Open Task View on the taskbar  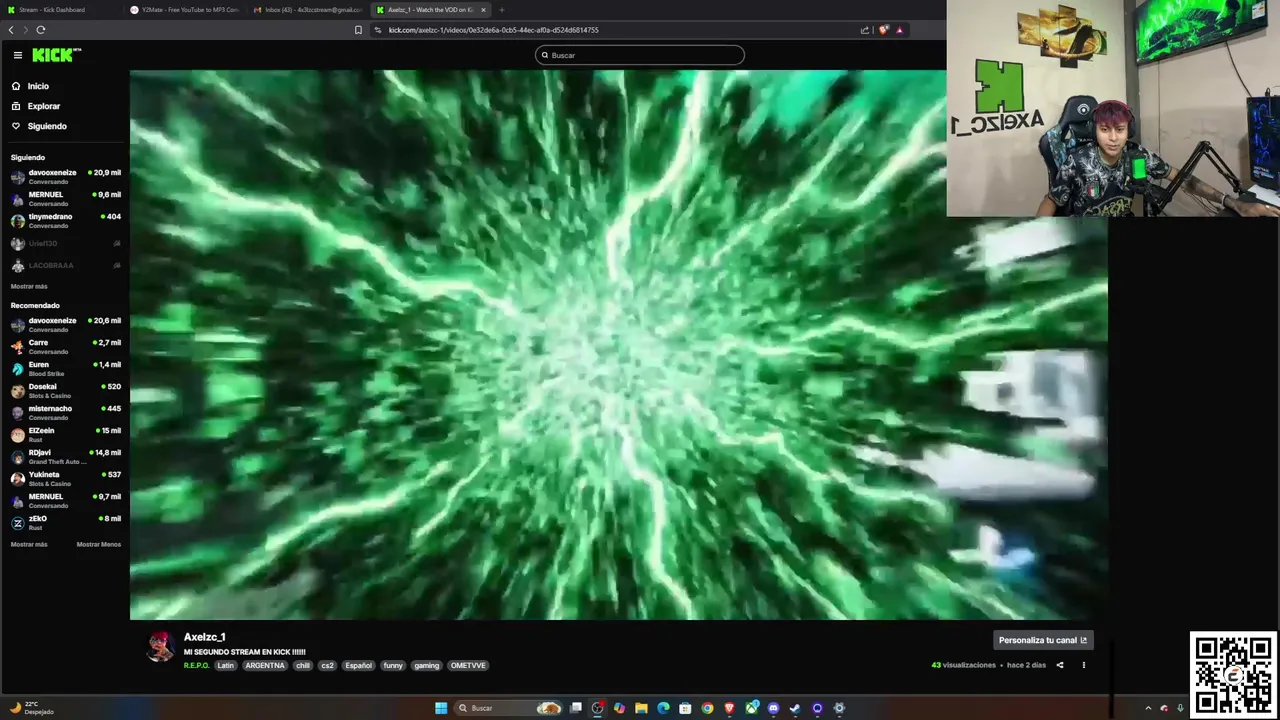point(576,708)
